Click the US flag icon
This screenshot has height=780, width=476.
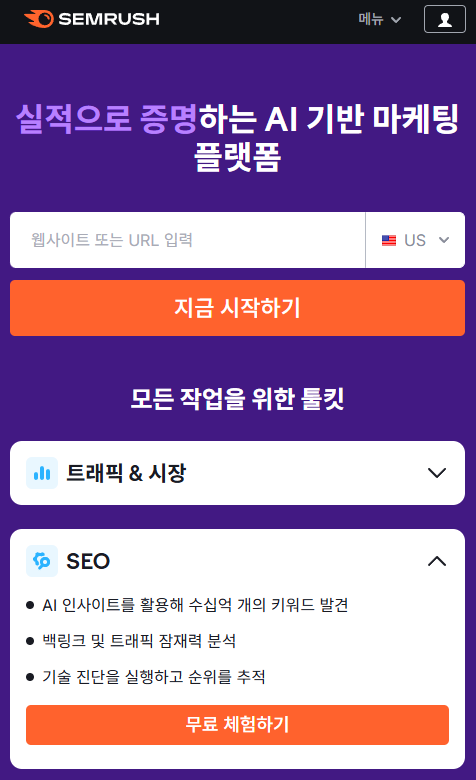click(389, 241)
